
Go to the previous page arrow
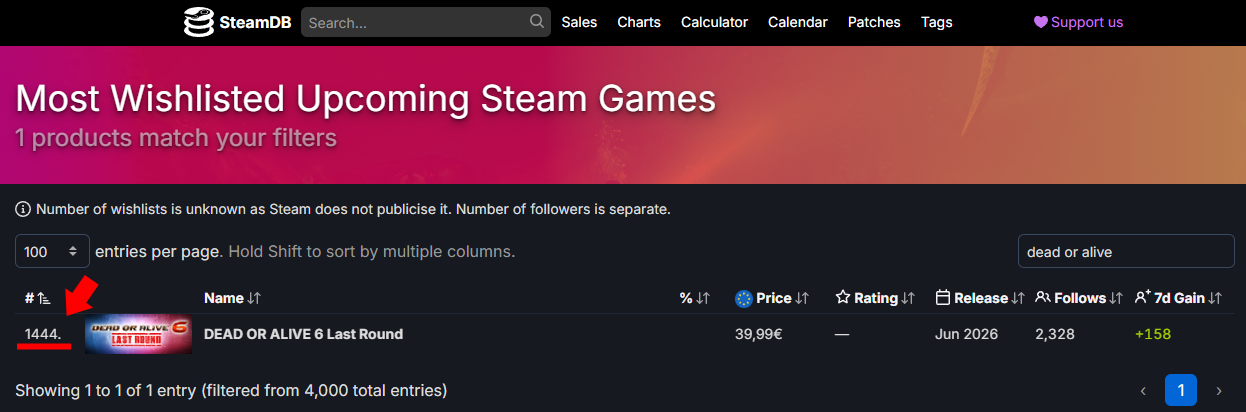coord(1144,390)
